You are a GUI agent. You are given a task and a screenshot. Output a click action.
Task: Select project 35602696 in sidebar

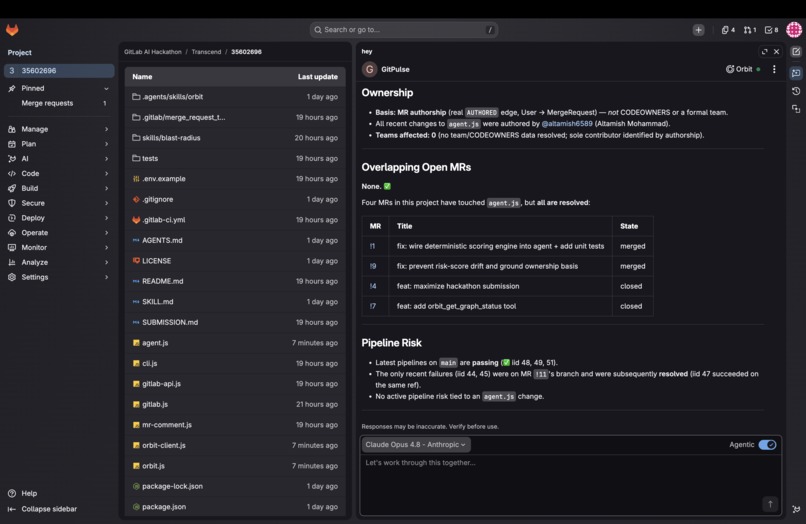[59, 70]
